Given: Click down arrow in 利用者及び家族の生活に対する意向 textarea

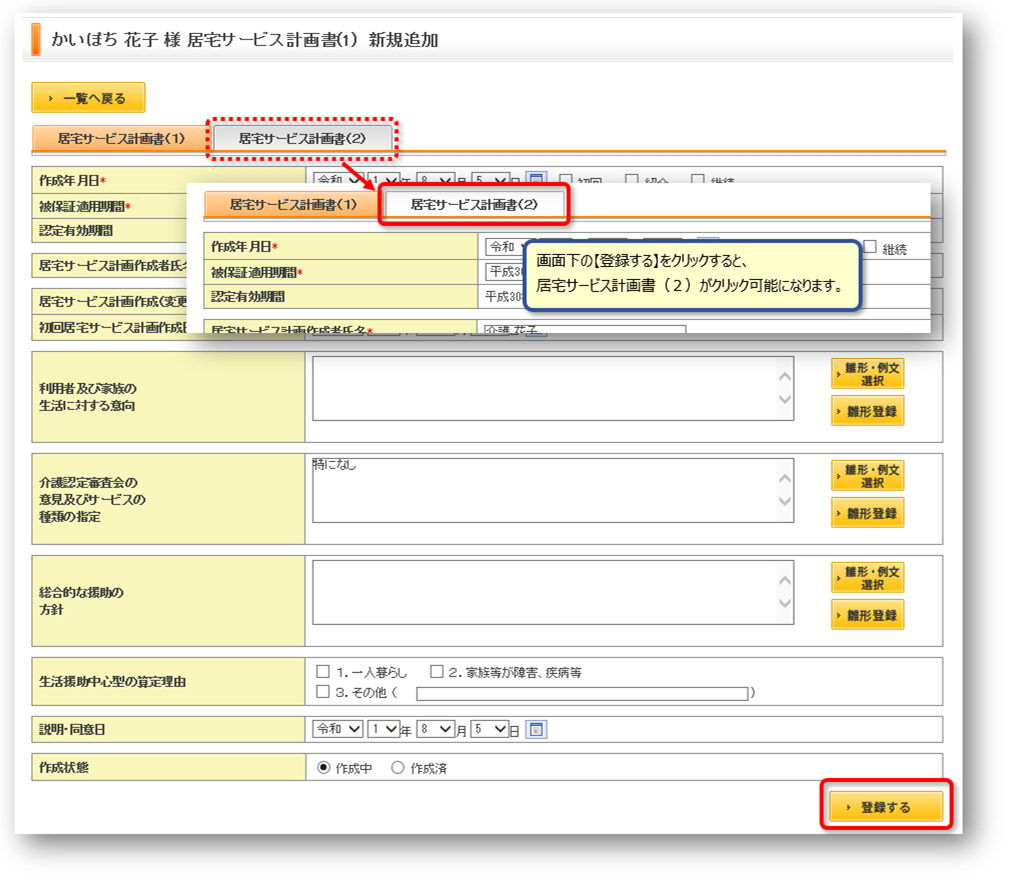Looking at the screenshot, I should point(785,400).
